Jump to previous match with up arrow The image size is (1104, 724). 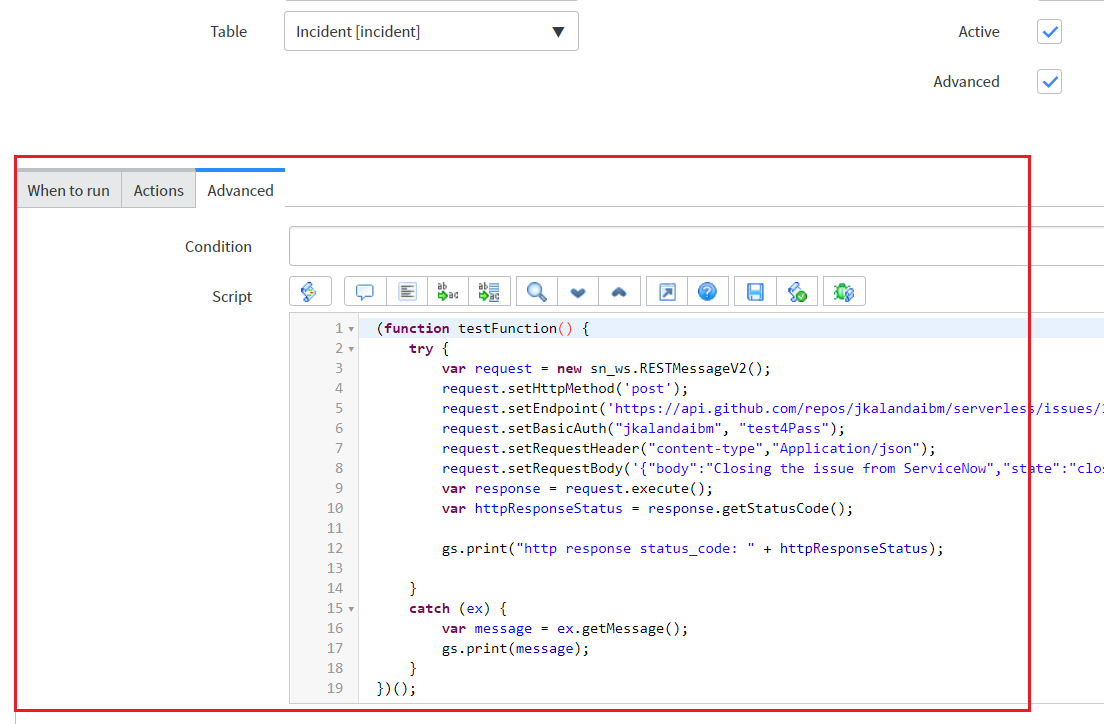[x=620, y=292]
